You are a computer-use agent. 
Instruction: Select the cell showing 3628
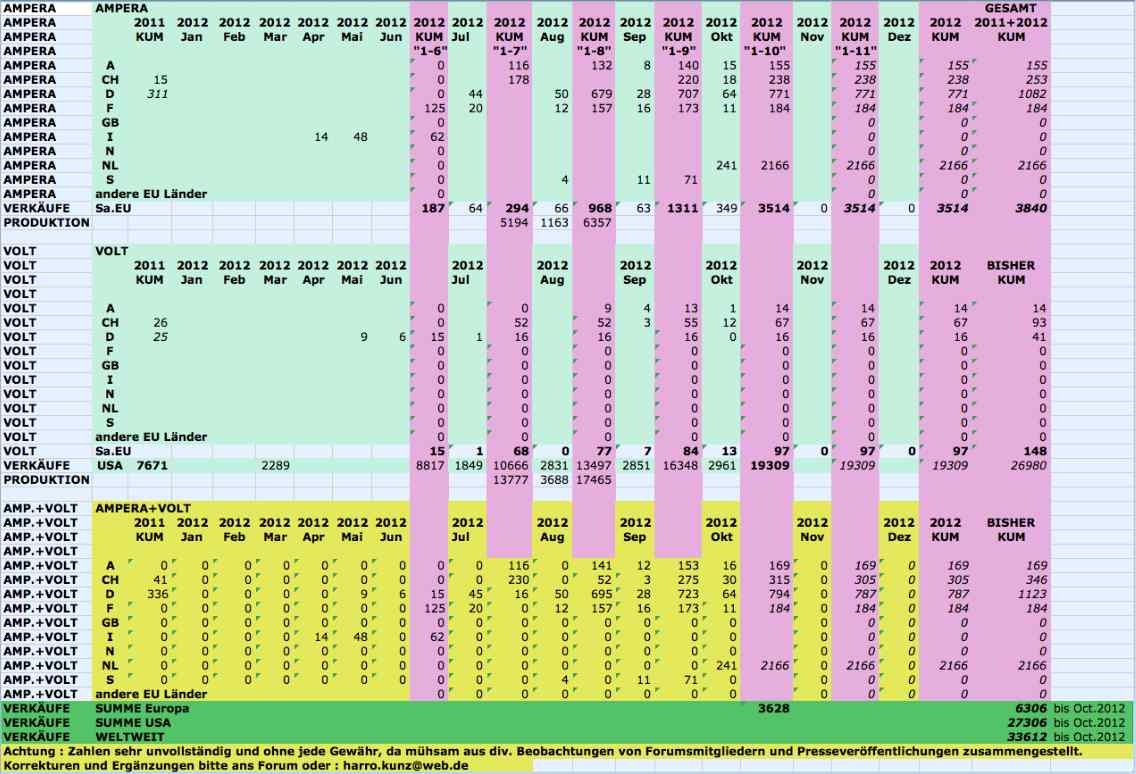tap(767, 708)
